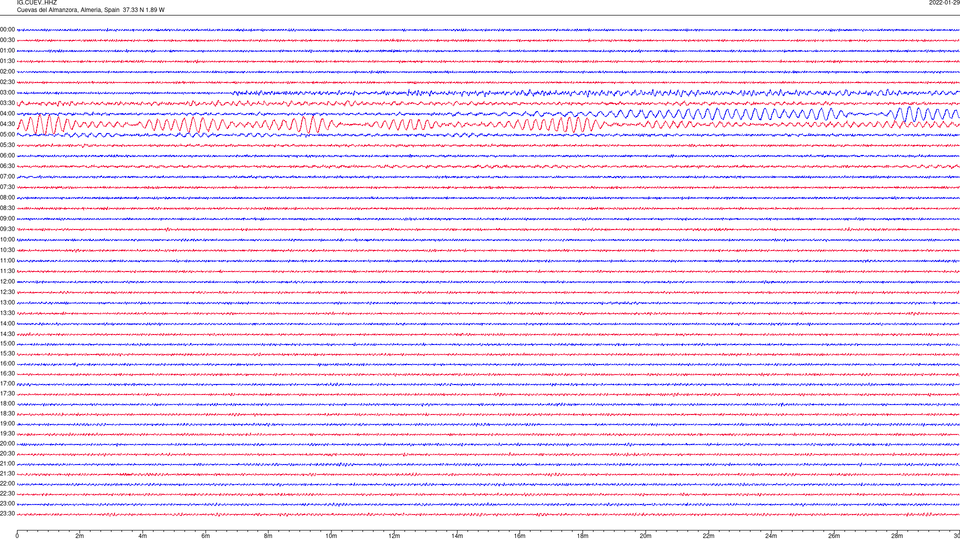This screenshot has width=960, height=540.
Task: Select the 02:30 row label
Action: [x=7, y=82]
